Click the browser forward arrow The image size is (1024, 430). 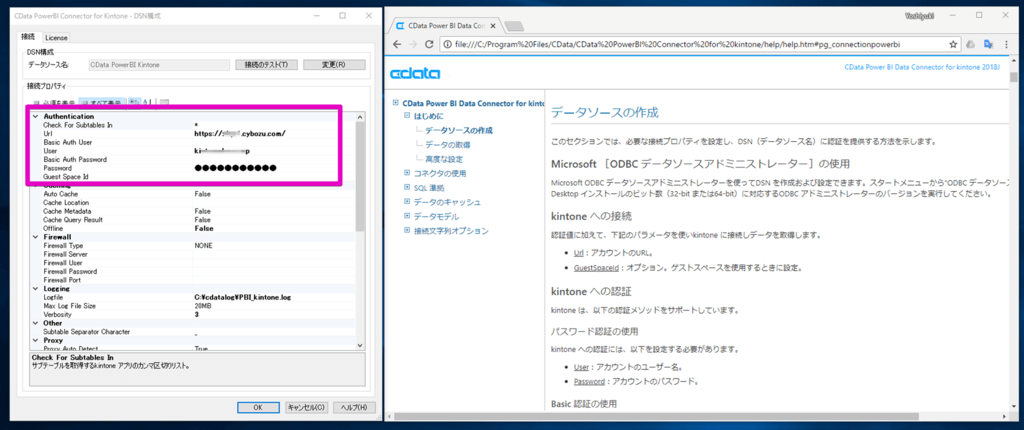point(412,44)
